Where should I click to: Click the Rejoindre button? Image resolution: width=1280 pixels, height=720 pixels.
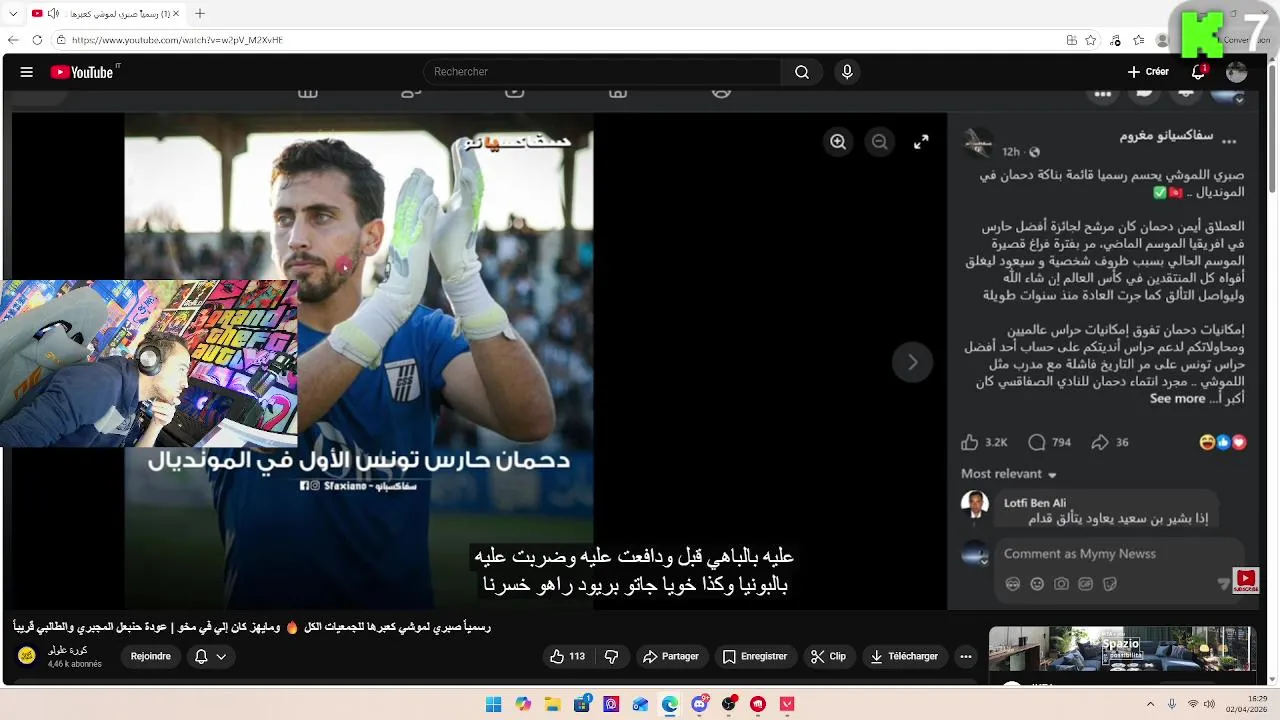click(151, 656)
